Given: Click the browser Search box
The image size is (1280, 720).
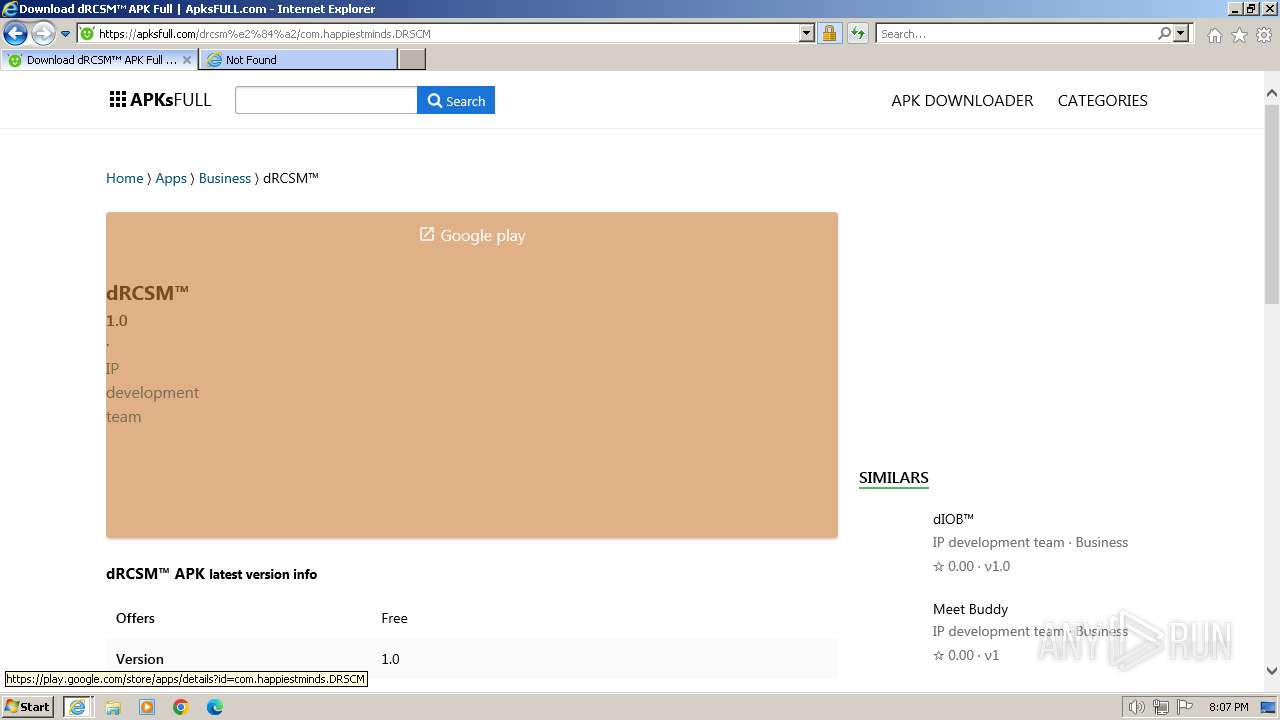Looking at the screenshot, I should 1015,34.
